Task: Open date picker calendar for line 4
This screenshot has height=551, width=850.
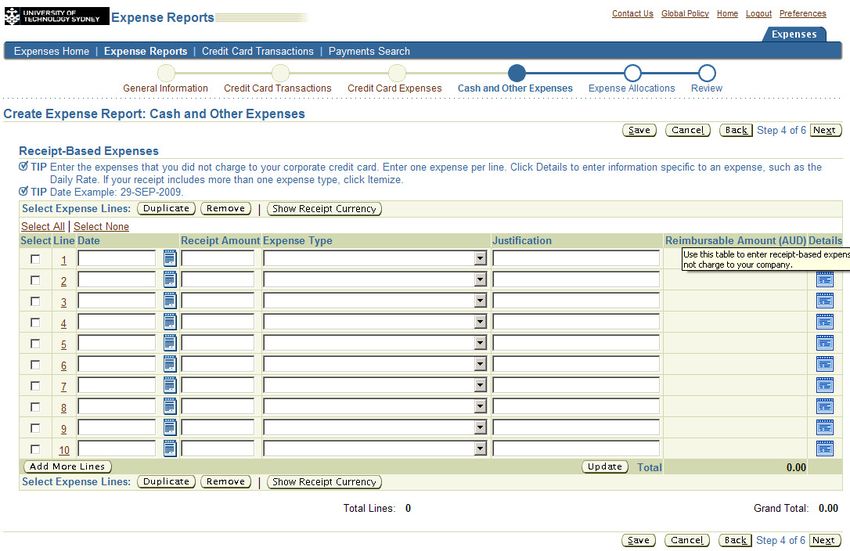Action: (x=170, y=322)
